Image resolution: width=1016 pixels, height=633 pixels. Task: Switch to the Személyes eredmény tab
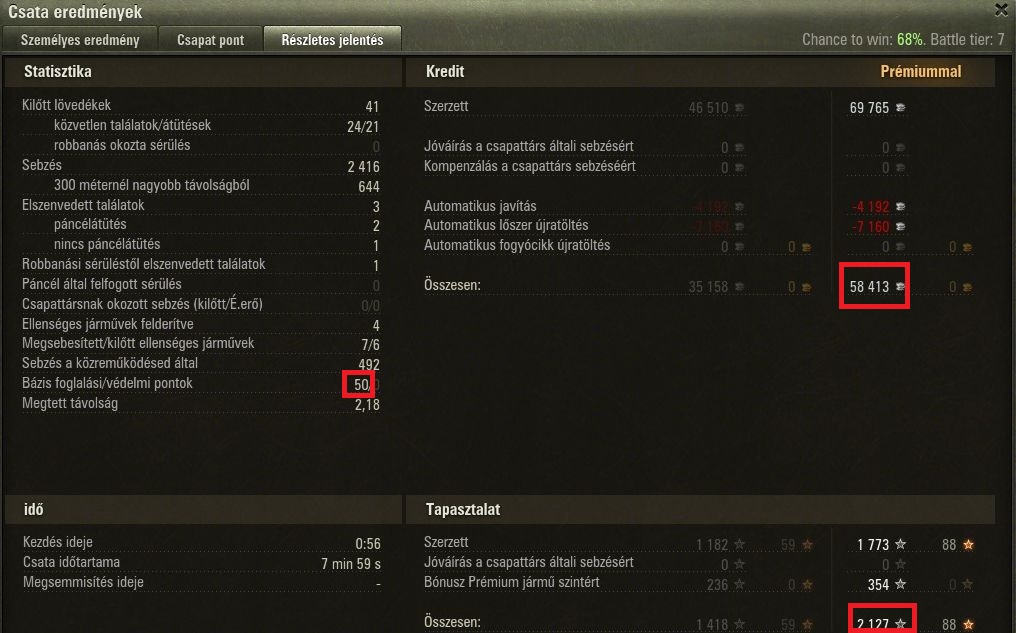80,40
